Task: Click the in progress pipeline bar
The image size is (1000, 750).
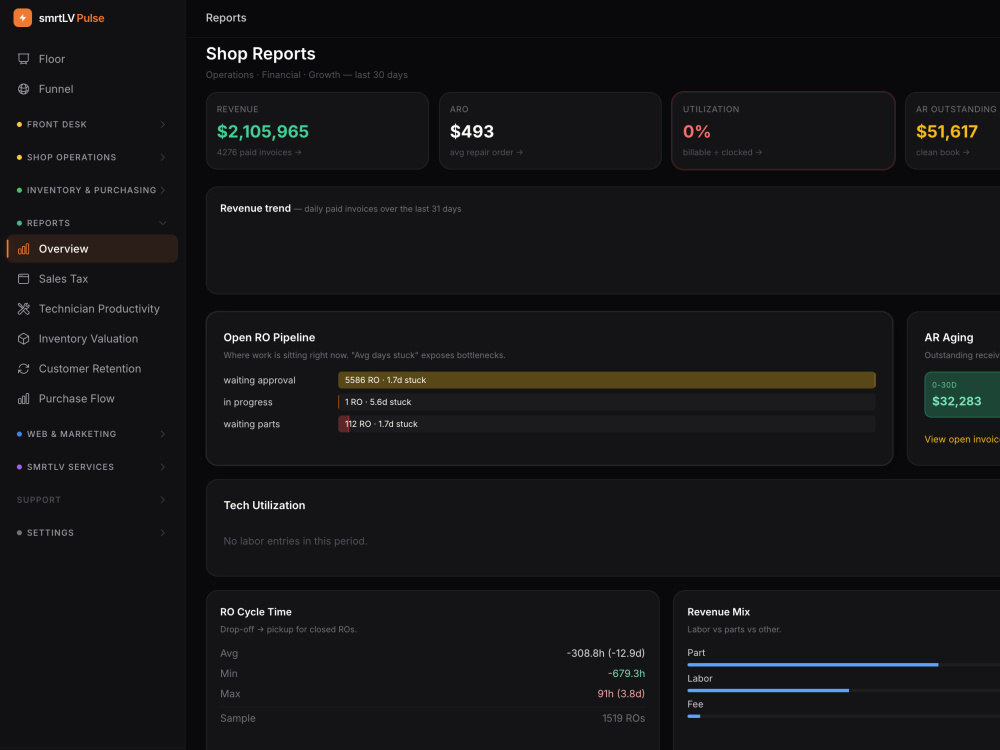Action: (607, 402)
